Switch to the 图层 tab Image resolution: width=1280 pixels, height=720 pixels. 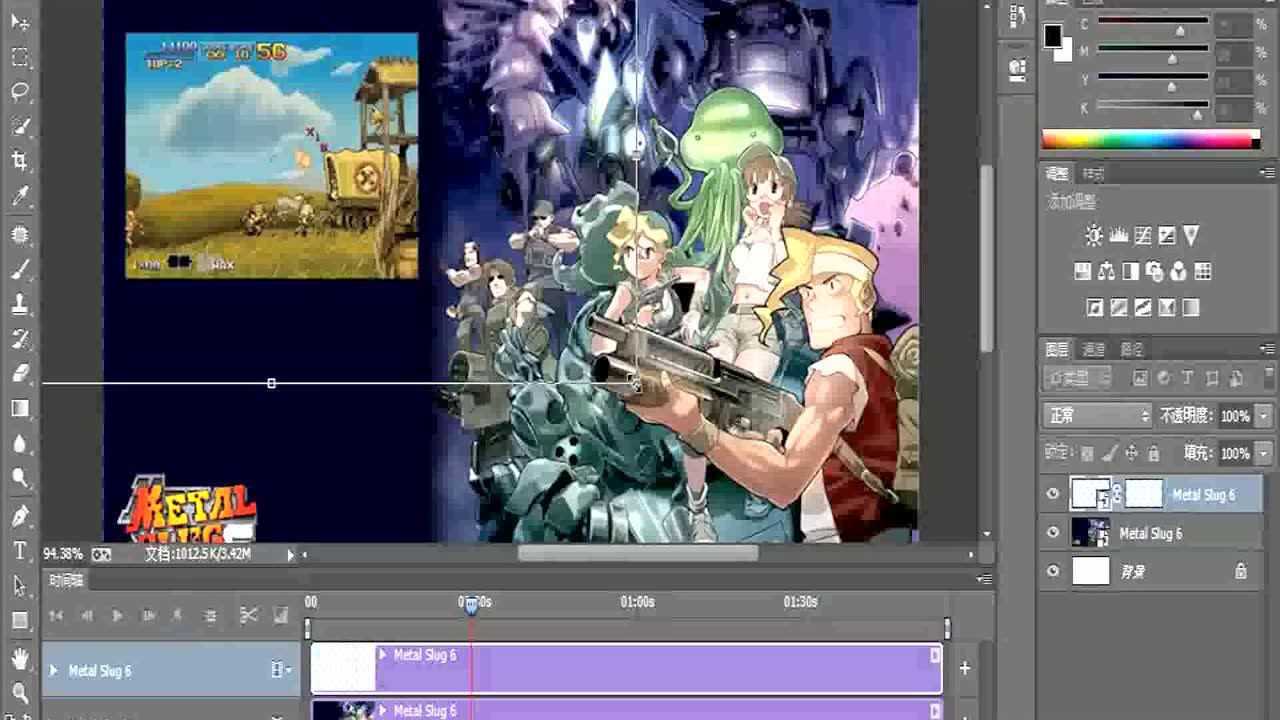[1057, 349]
